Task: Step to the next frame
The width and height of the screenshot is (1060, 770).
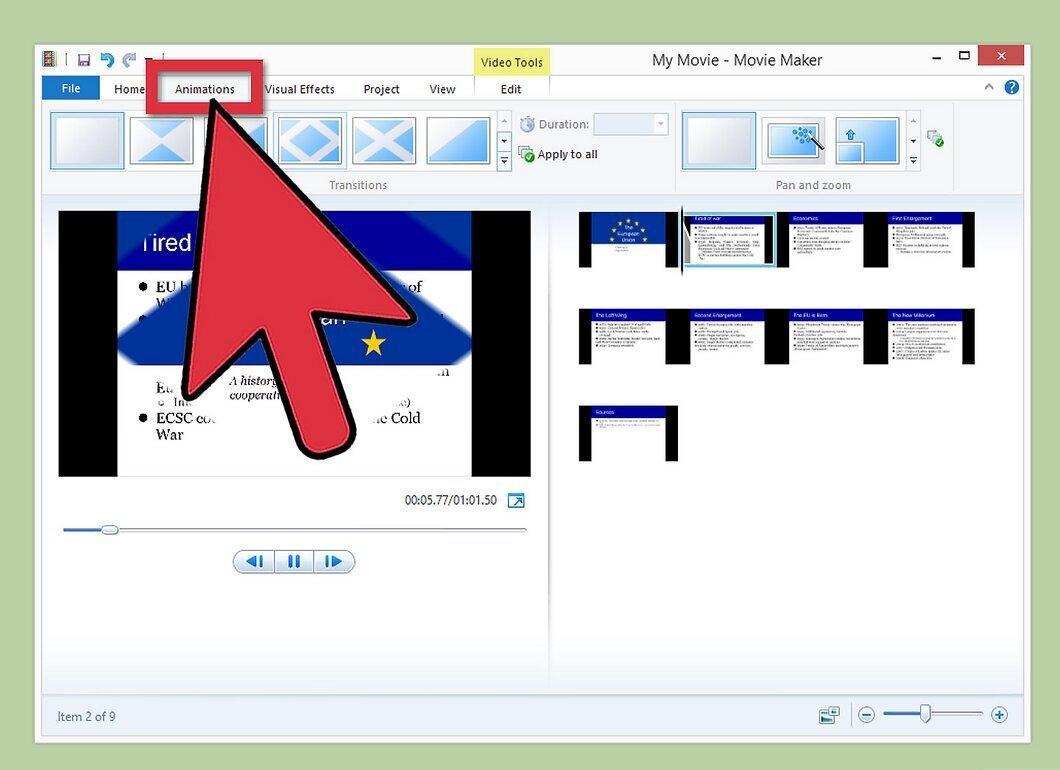Action: pos(333,561)
